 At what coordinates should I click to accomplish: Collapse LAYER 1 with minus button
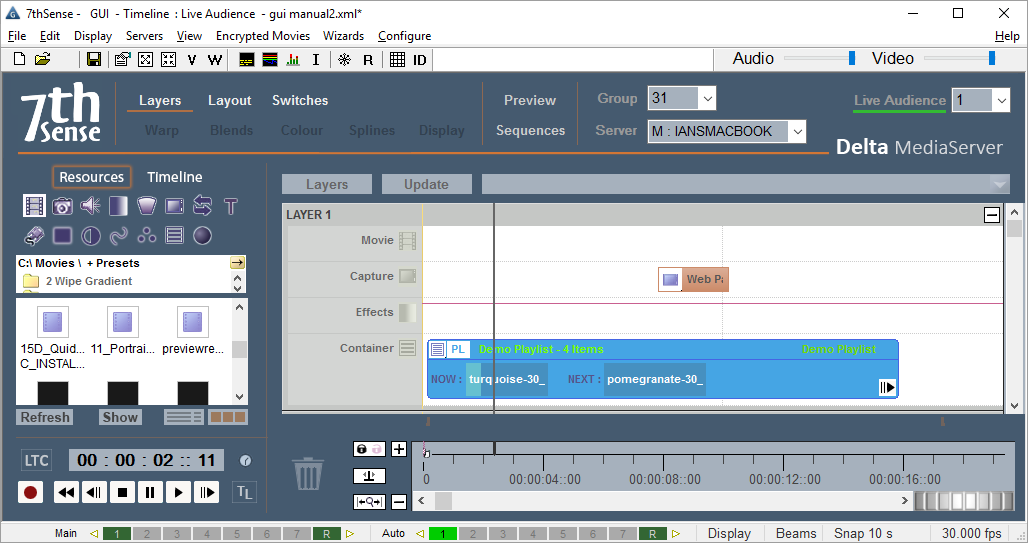pyautogui.click(x=992, y=214)
